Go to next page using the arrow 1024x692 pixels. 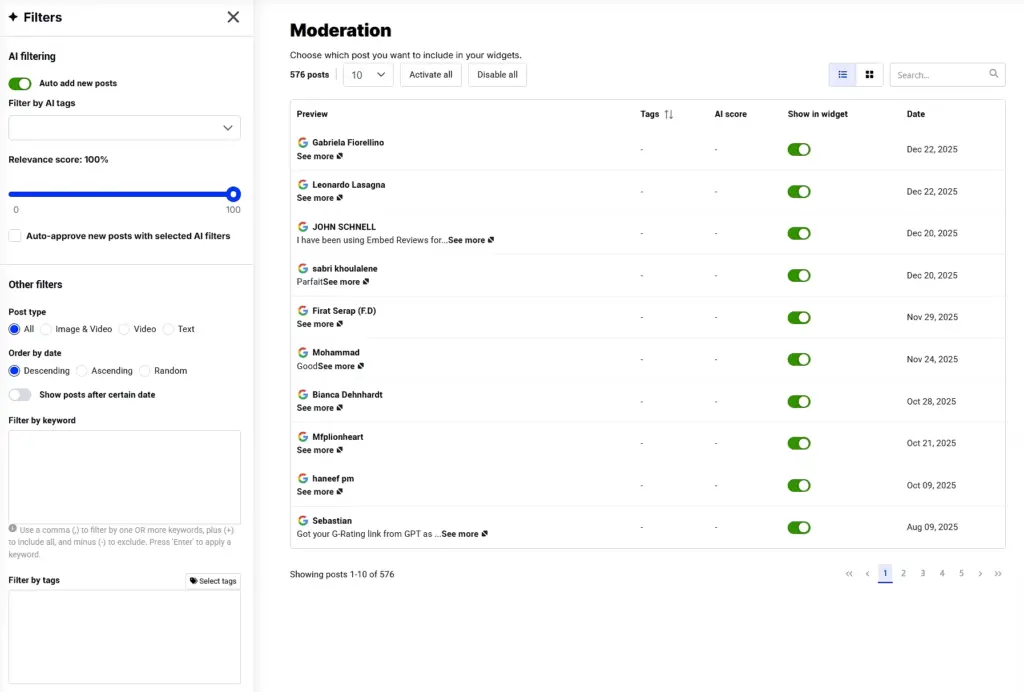click(979, 573)
